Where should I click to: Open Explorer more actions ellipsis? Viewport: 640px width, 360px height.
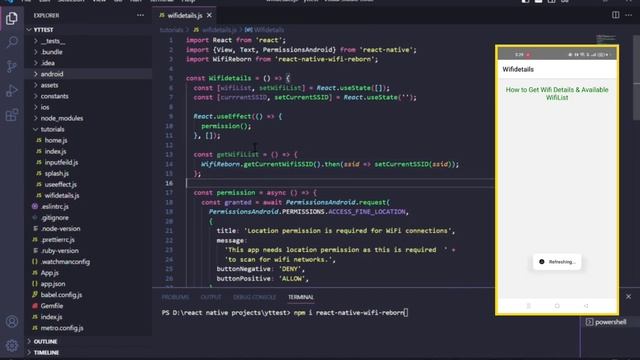pyautogui.click(x=140, y=16)
